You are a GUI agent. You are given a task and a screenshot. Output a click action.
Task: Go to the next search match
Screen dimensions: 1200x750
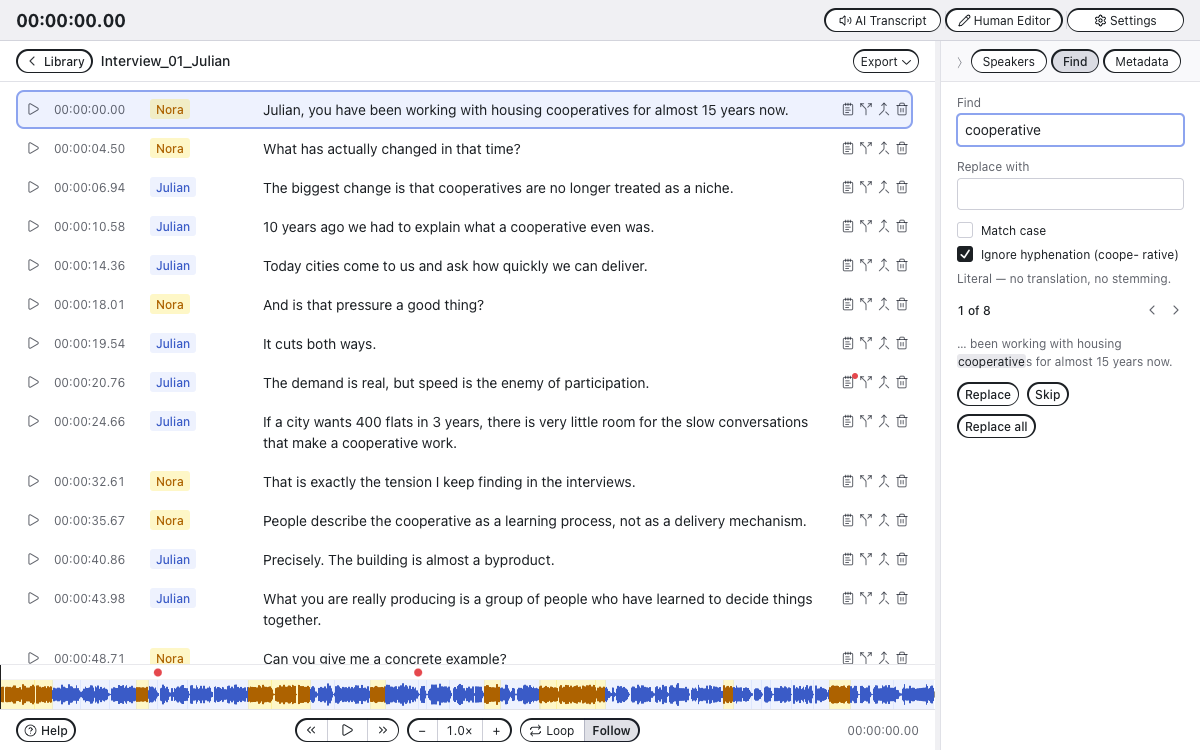pyautogui.click(x=1176, y=310)
